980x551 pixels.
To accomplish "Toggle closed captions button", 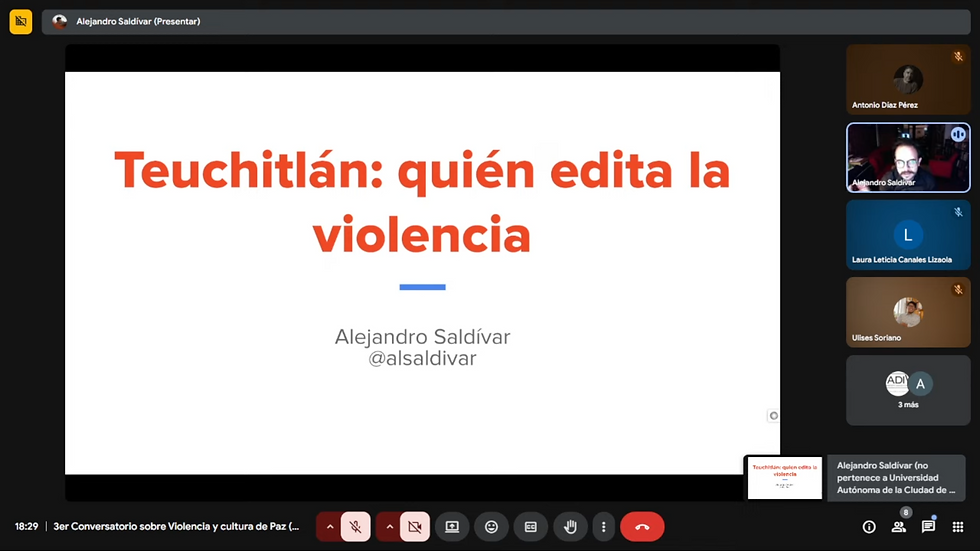I will click(x=531, y=527).
